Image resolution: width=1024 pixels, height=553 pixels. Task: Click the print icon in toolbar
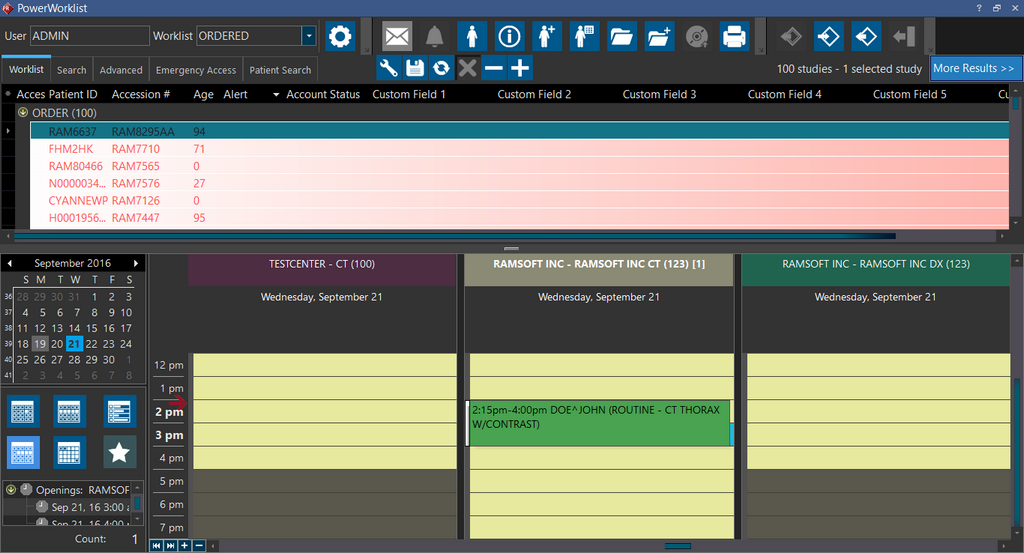click(734, 37)
